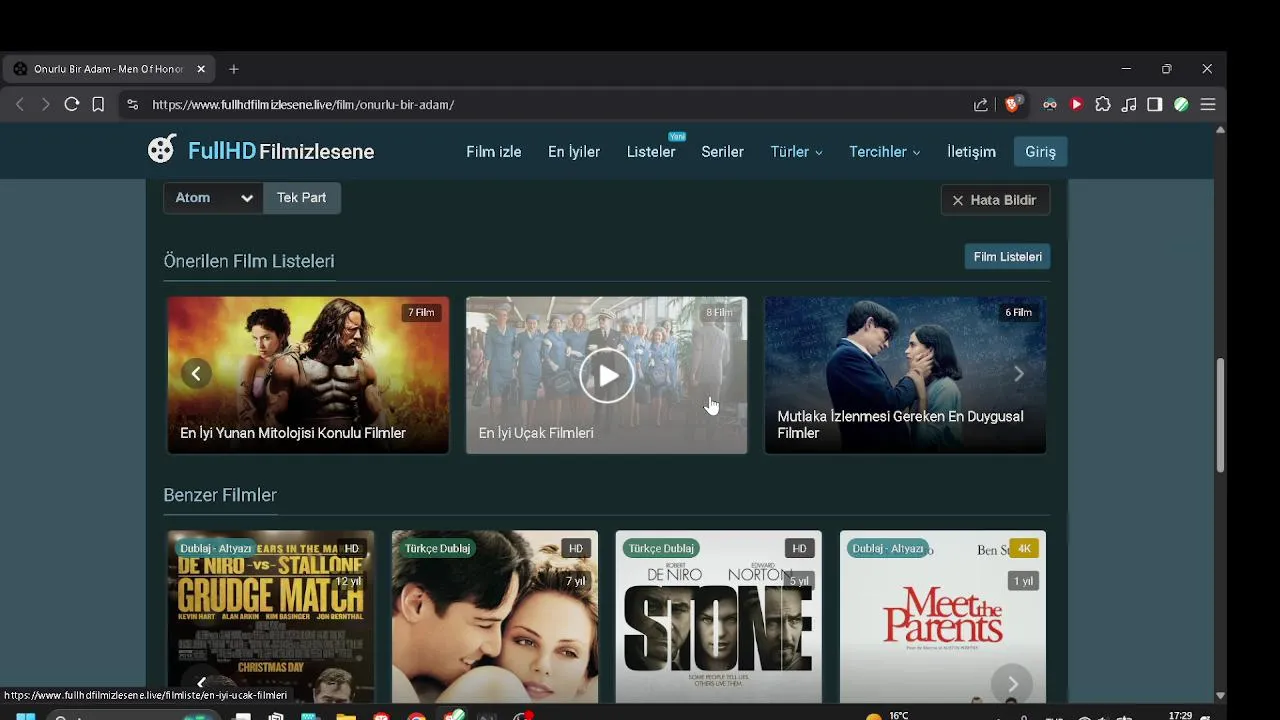Click the Giriş login button
Viewport: 1280px width, 720px height.
pos(1040,152)
